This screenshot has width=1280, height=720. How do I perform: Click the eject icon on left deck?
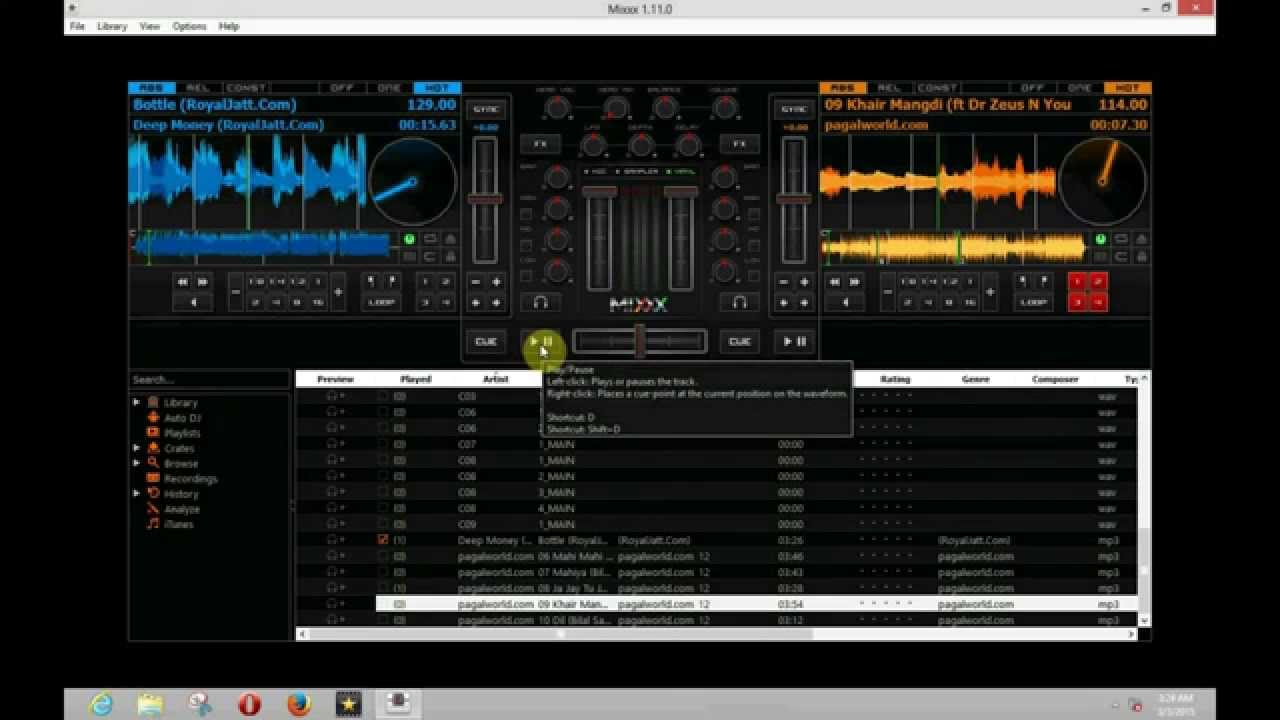(x=450, y=239)
